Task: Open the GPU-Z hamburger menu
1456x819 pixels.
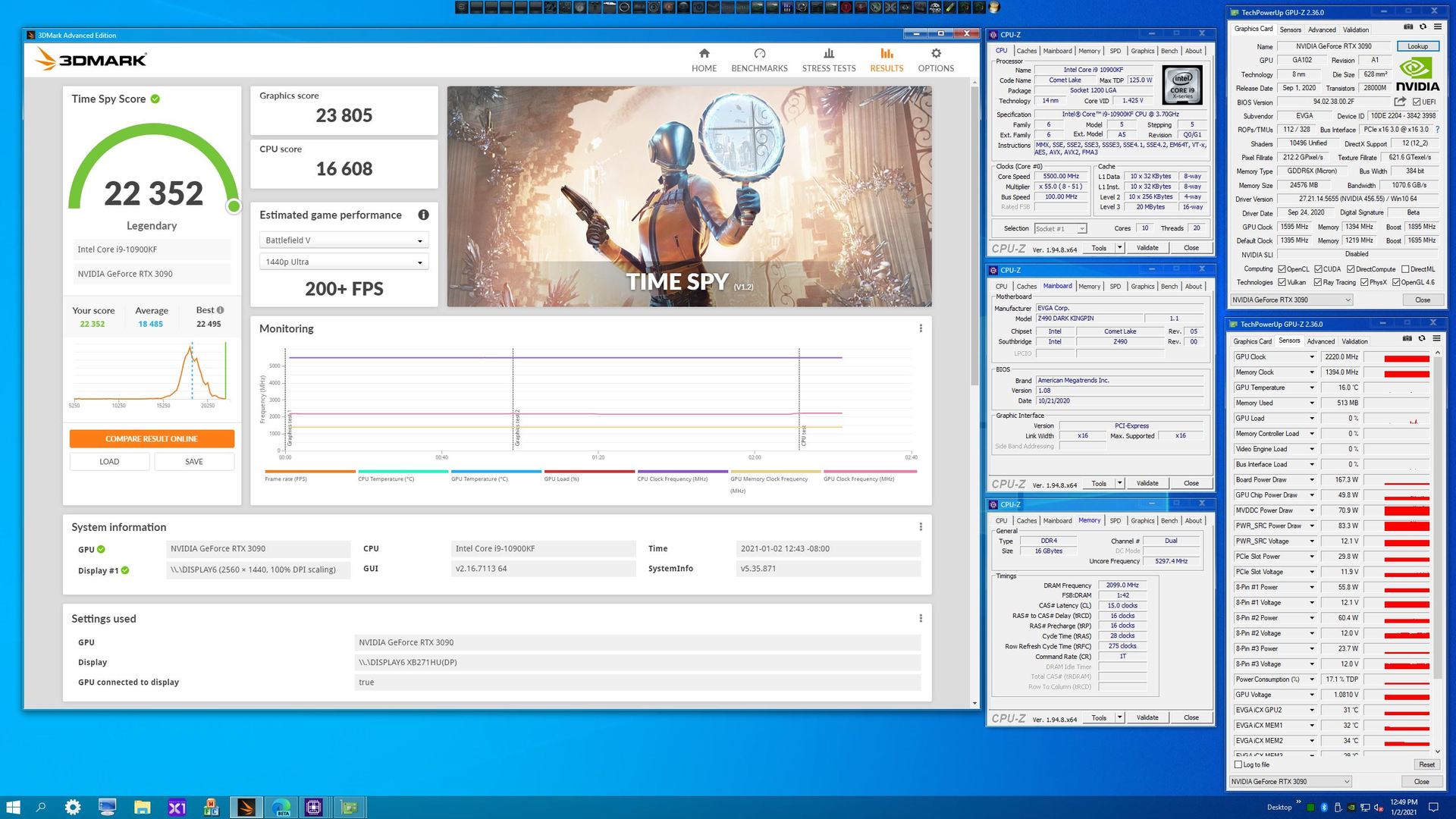Action: [x=1437, y=27]
